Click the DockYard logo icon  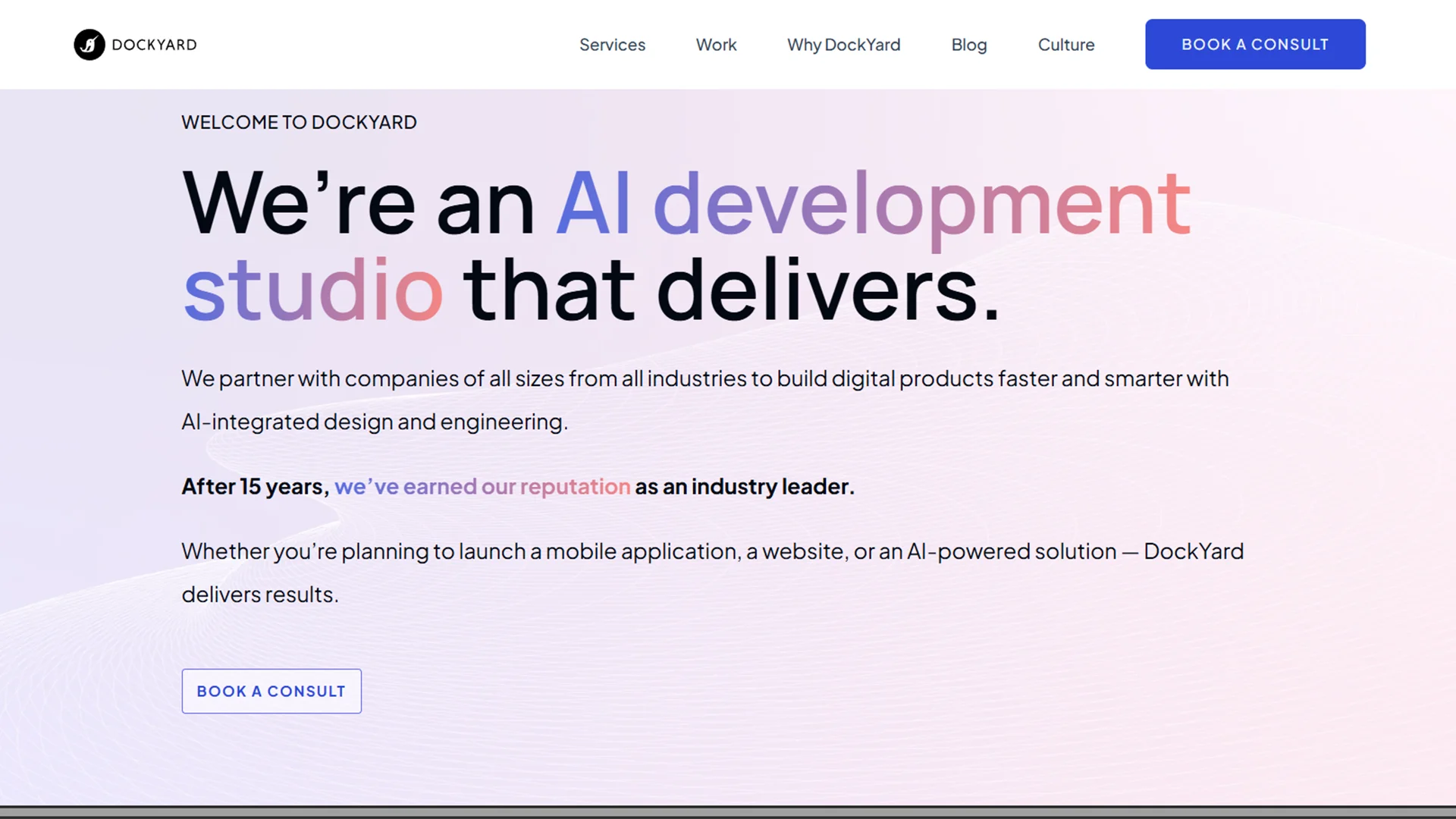click(x=89, y=45)
